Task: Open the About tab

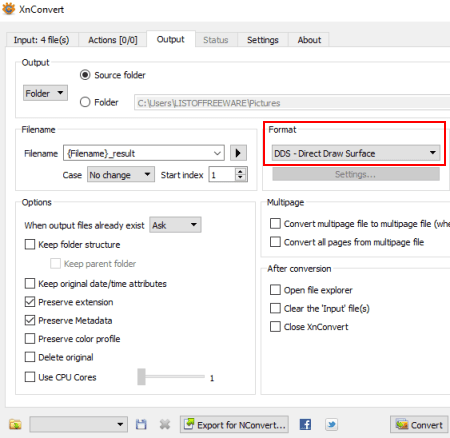Action: (309, 40)
